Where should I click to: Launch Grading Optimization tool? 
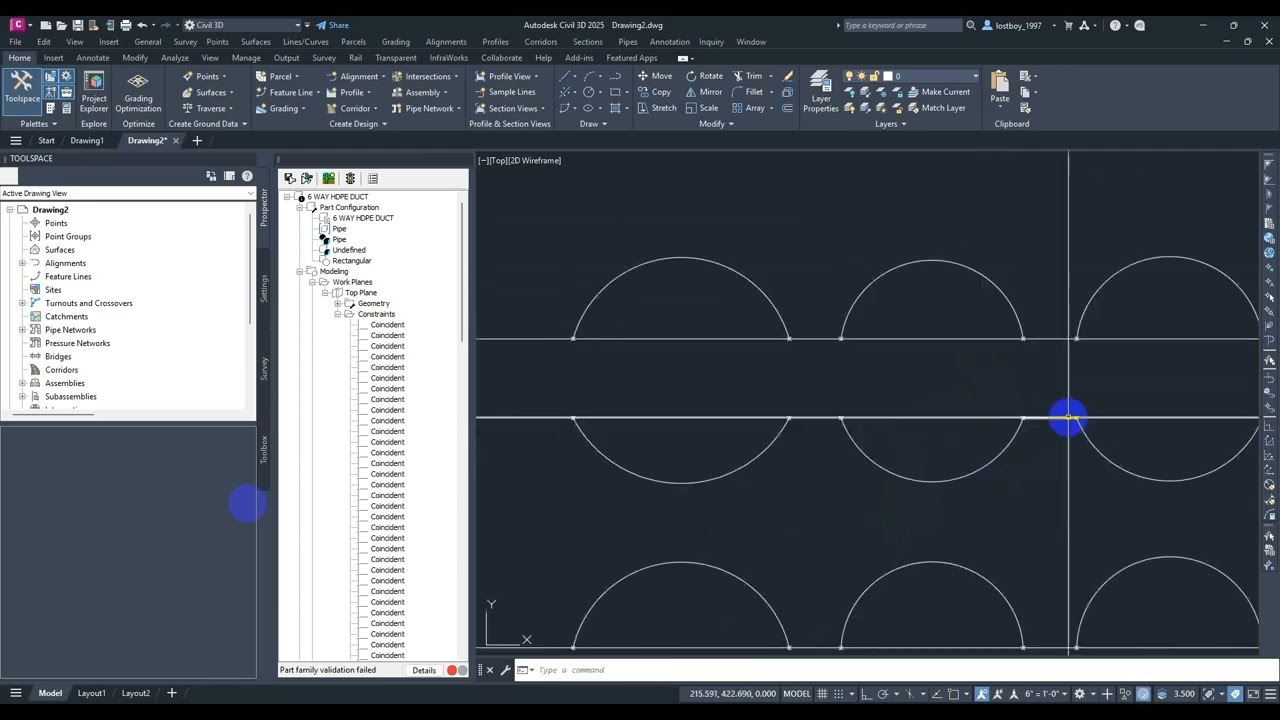[138, 91]
